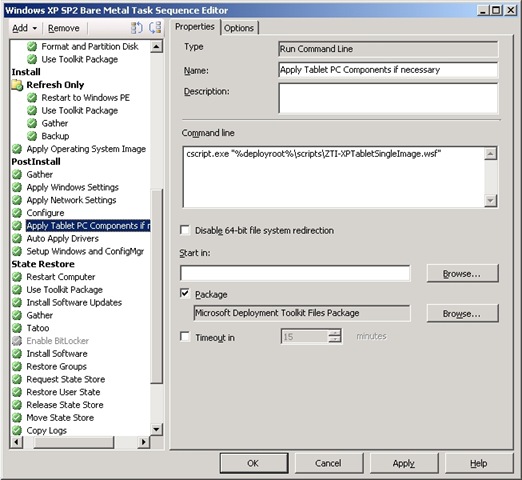Click the check icon beside Apply Operating System Image
522x480 pixels.
point(17,149)
